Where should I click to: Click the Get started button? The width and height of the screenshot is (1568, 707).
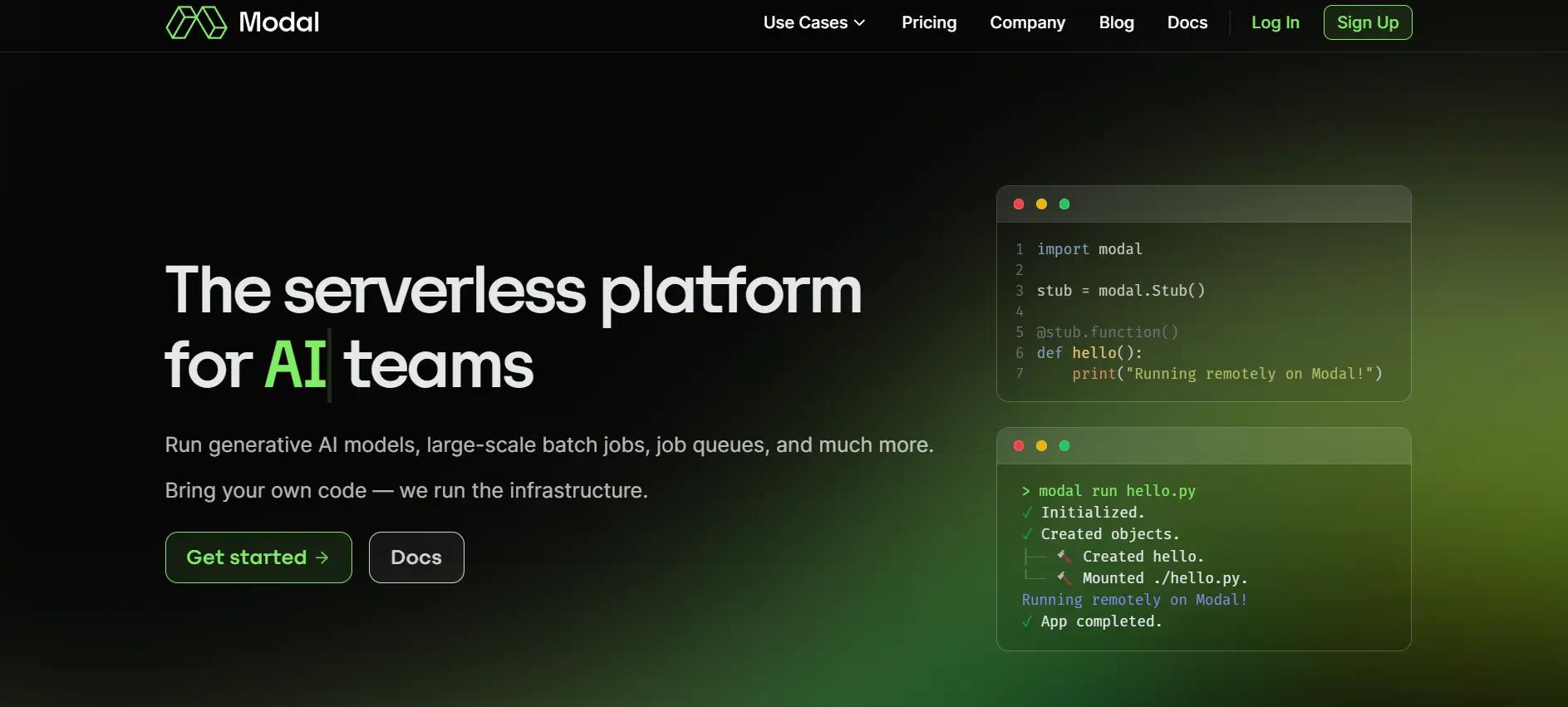pyautogui.click(x=258, y=557)
